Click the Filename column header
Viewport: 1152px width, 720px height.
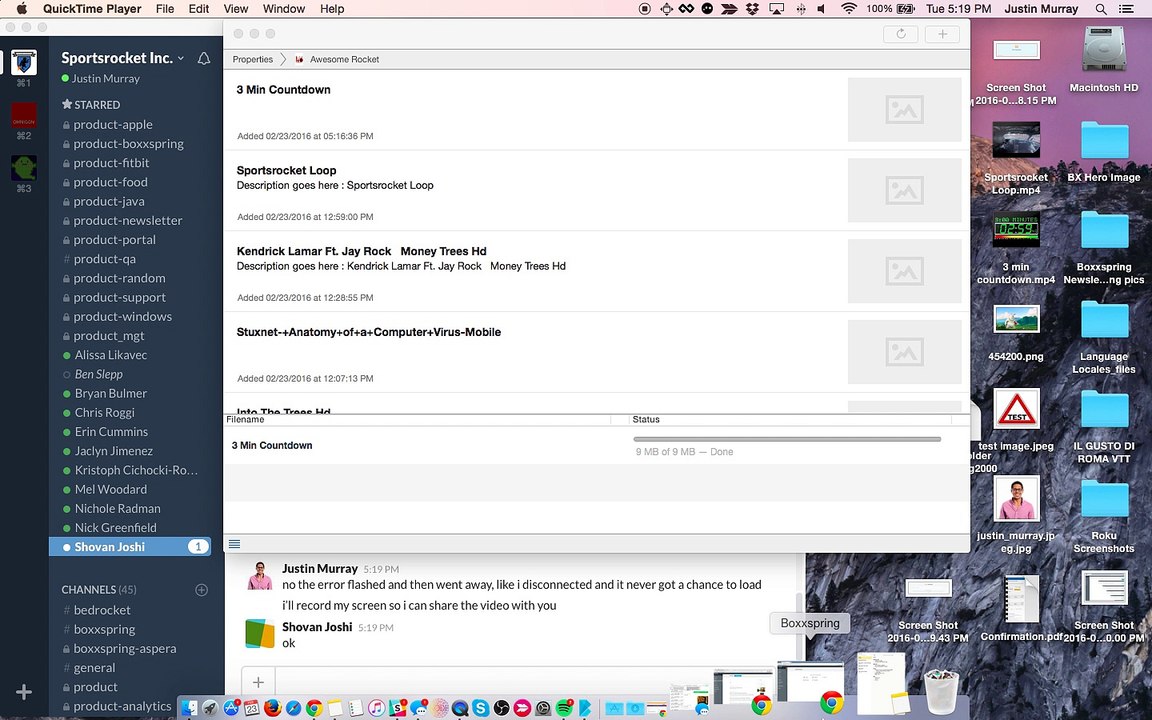(x=245, y=420)
